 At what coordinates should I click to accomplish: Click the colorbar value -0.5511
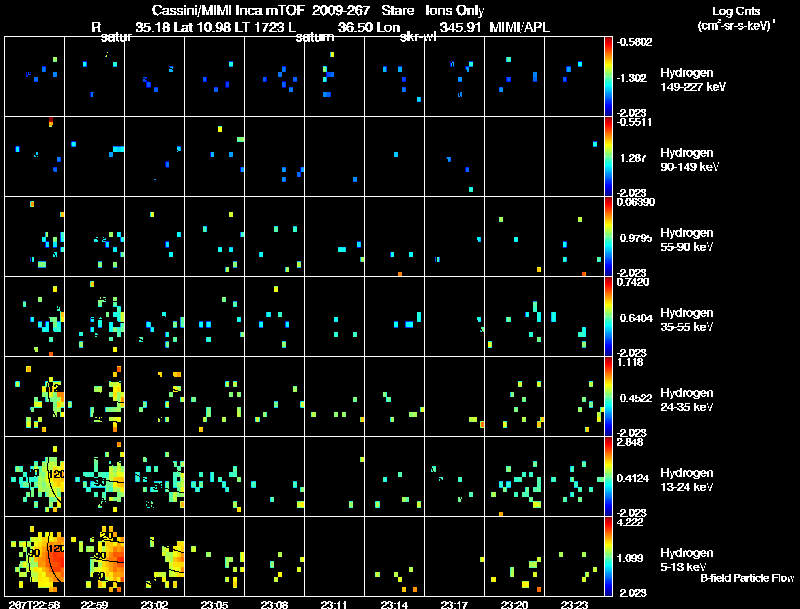(634, 122)
